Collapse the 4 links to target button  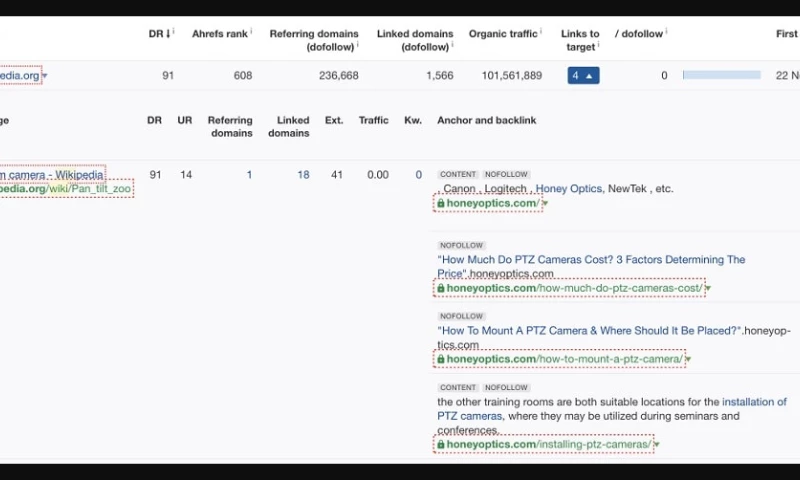tap(583, 75)
